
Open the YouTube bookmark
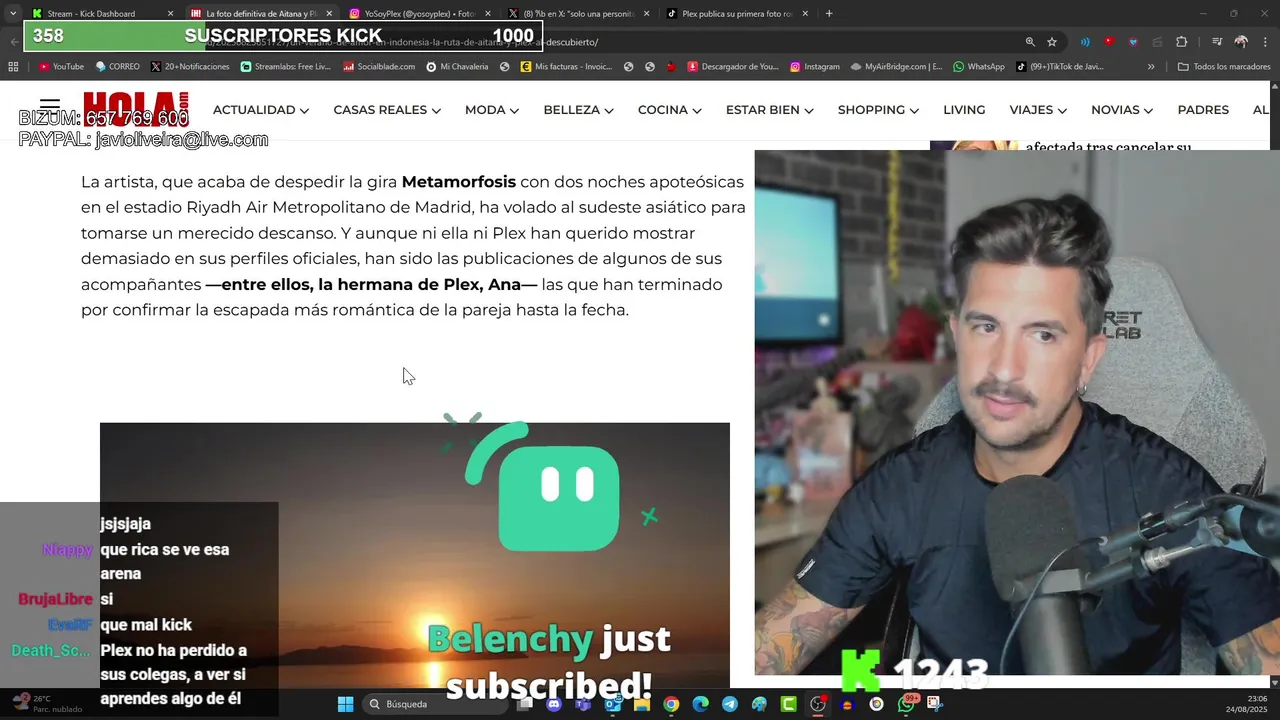pyautogui.click(x=61, y=67)
